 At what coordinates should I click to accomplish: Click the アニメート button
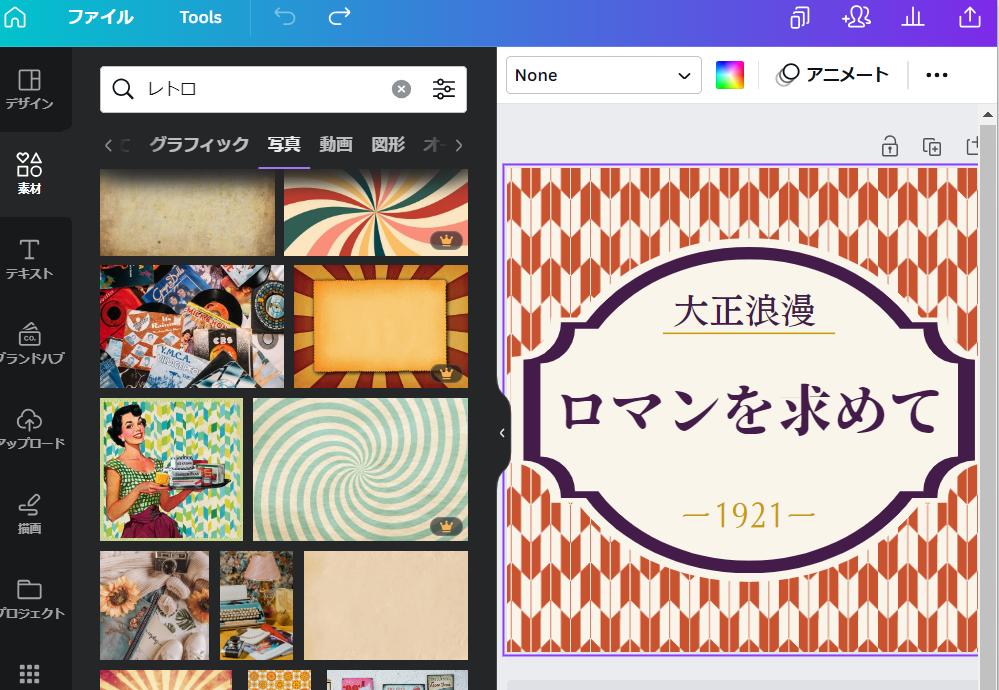832,75
